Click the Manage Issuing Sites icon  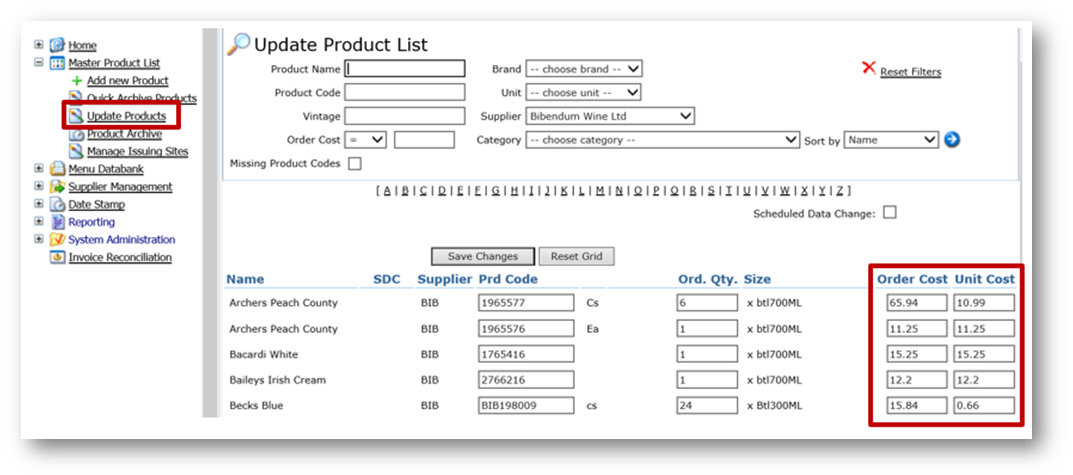click(x=76, y=151)
